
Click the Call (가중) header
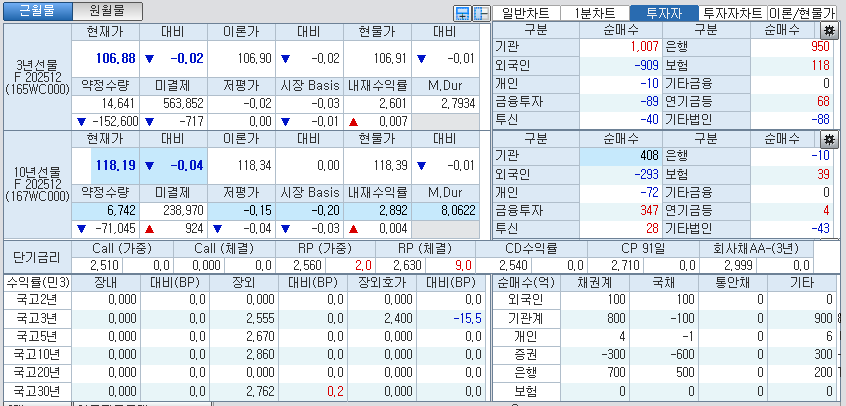[122, 249]
